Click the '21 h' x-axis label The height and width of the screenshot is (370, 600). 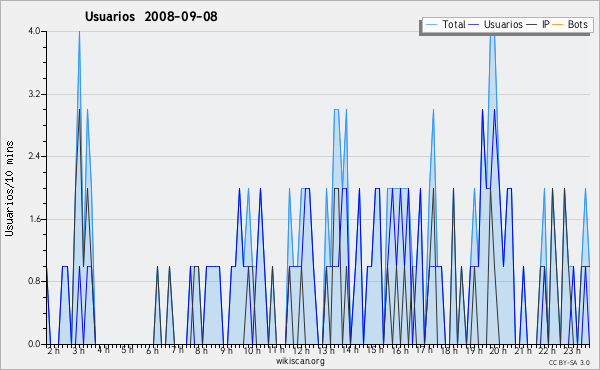point(523,350)
